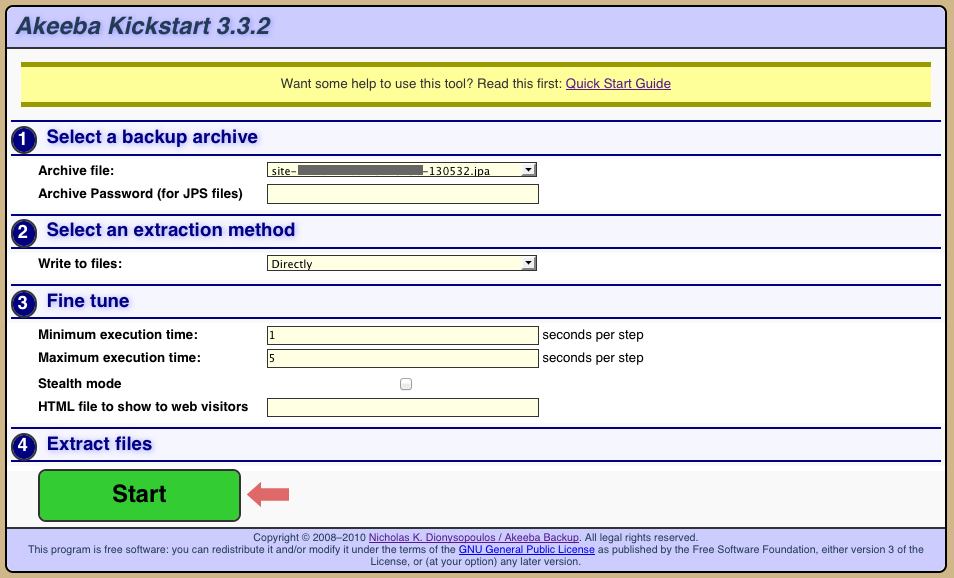Open the GNU General Public License link
The height and width of the screenshot is (578, 954).
click(x=527, y=550)
